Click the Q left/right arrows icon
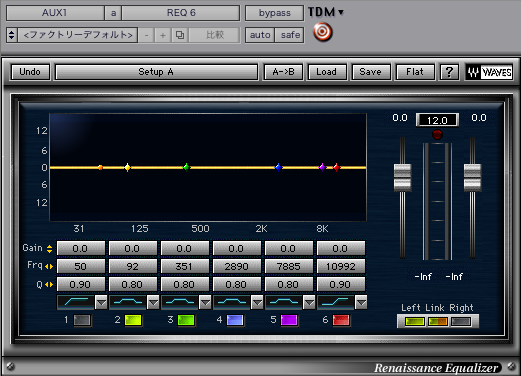 (x=49, y=284)
